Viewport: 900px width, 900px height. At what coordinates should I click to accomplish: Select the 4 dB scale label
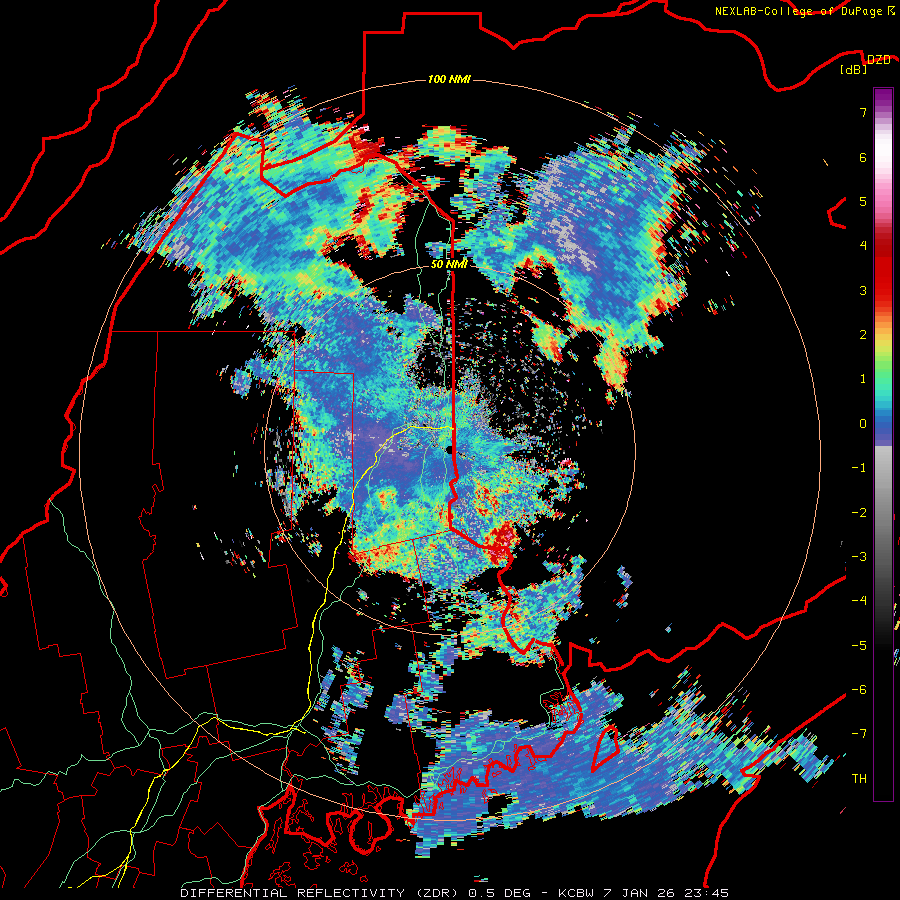pos(863,246)
